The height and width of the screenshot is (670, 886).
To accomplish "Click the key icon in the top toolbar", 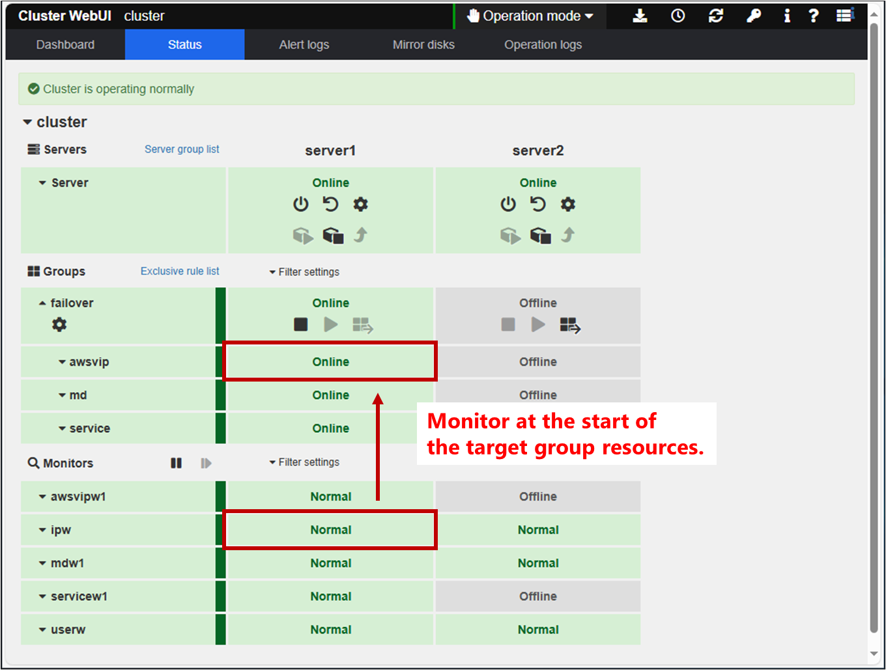I will tap(754, 15).
